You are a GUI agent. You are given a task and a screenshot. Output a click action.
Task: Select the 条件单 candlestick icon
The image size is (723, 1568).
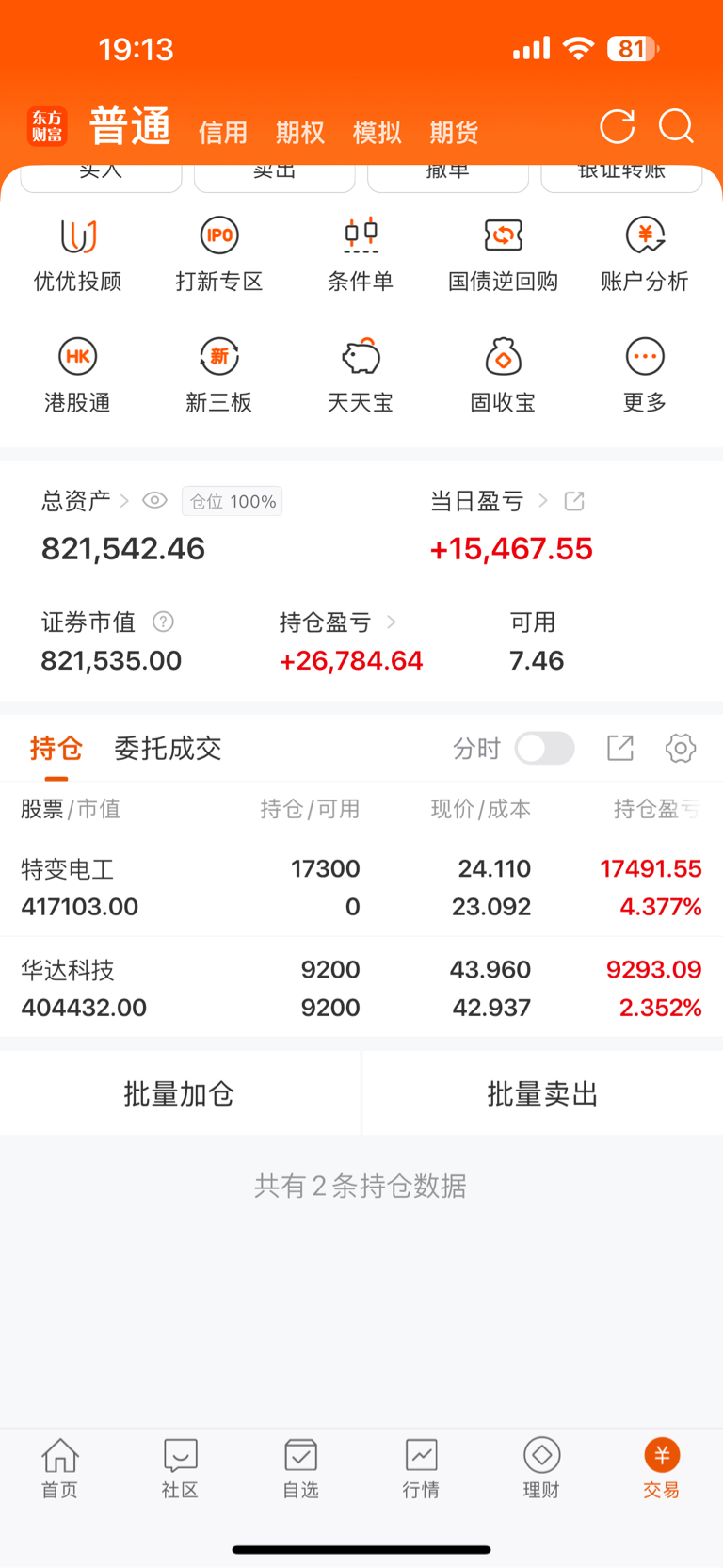point(361,235)
